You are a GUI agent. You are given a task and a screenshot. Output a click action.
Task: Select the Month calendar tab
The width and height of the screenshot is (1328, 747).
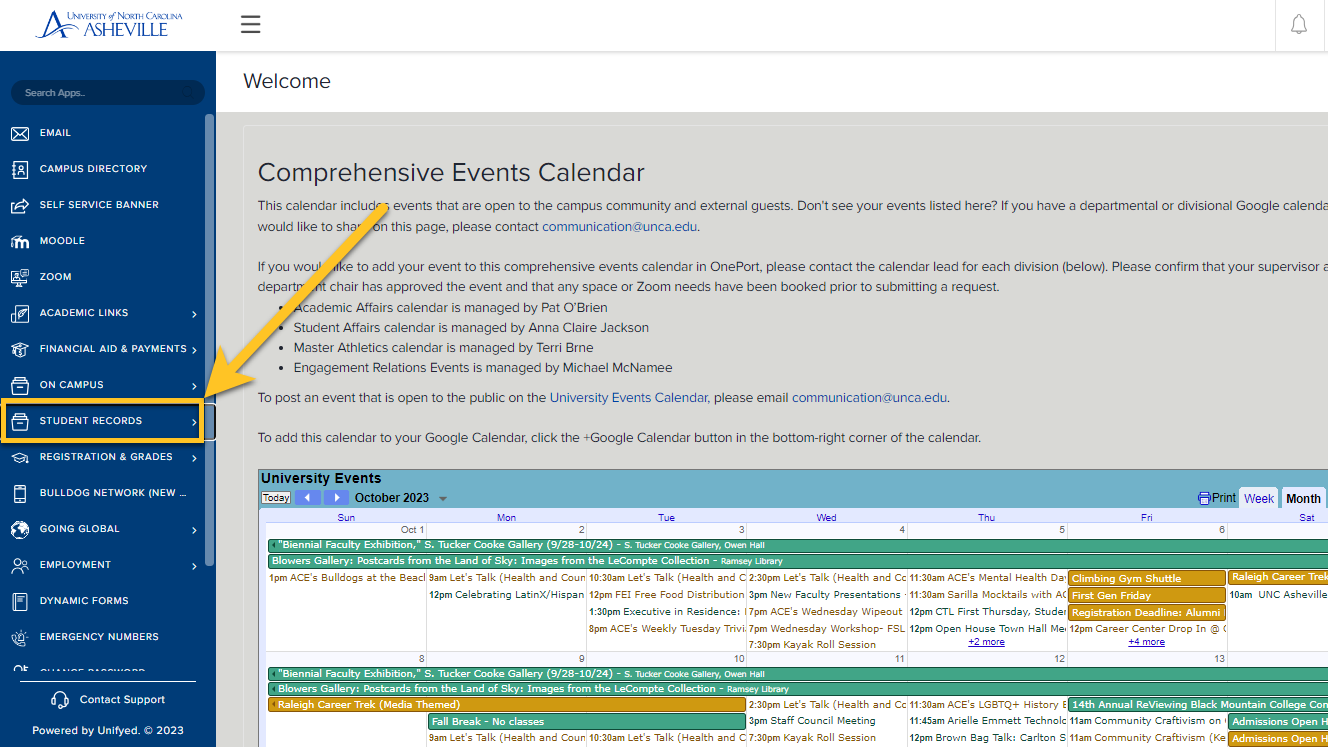click(1303, 498)
